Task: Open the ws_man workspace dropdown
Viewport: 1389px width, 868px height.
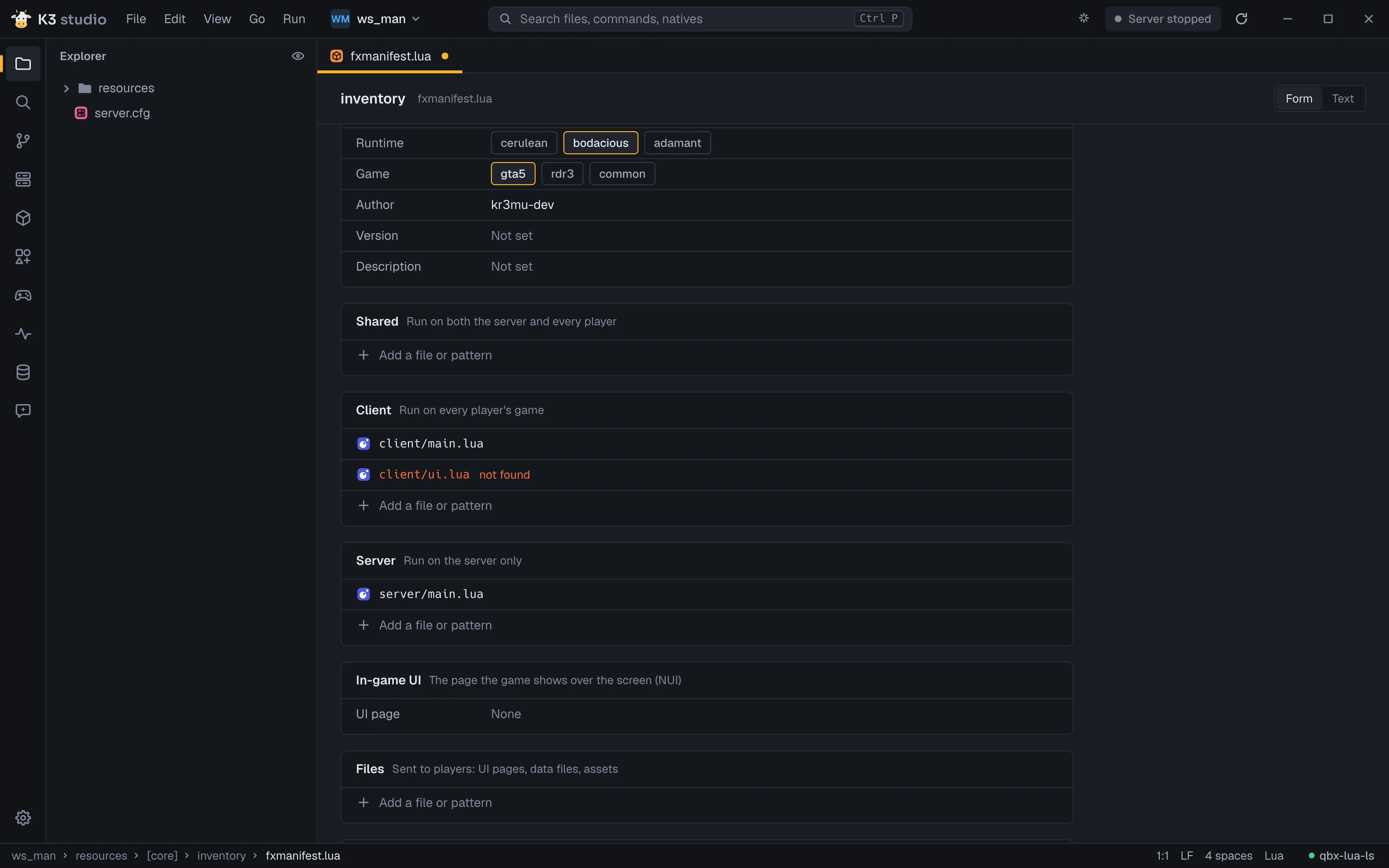Action: (x=376, y=19)
